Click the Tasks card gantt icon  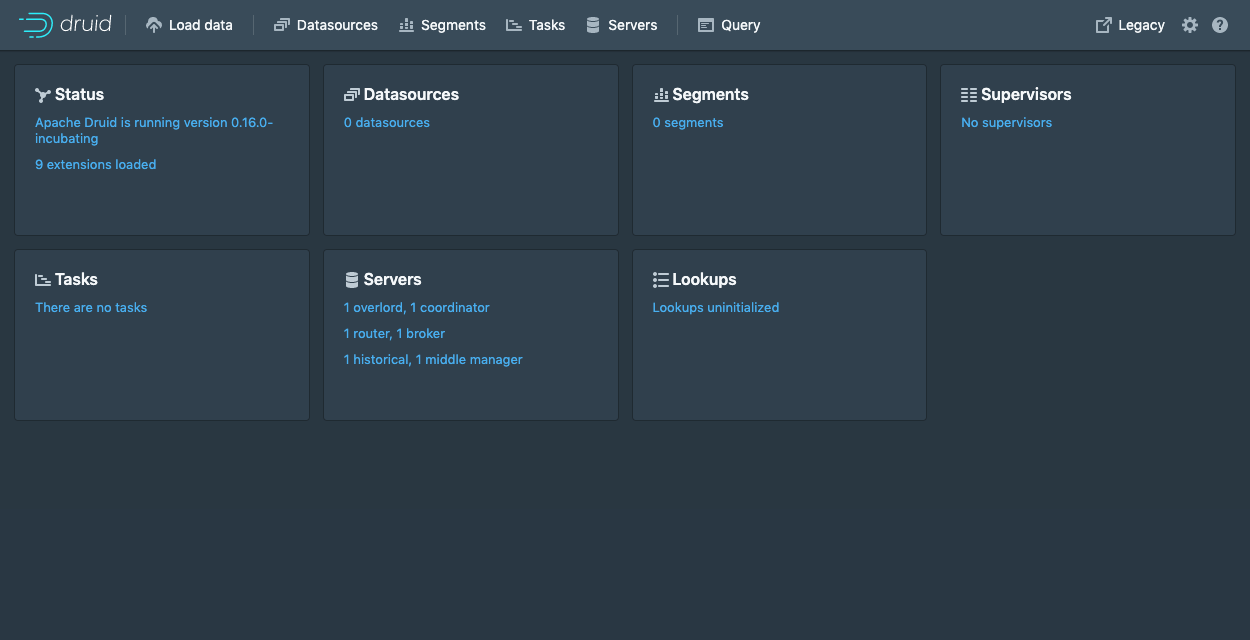[x=43, y=280]
